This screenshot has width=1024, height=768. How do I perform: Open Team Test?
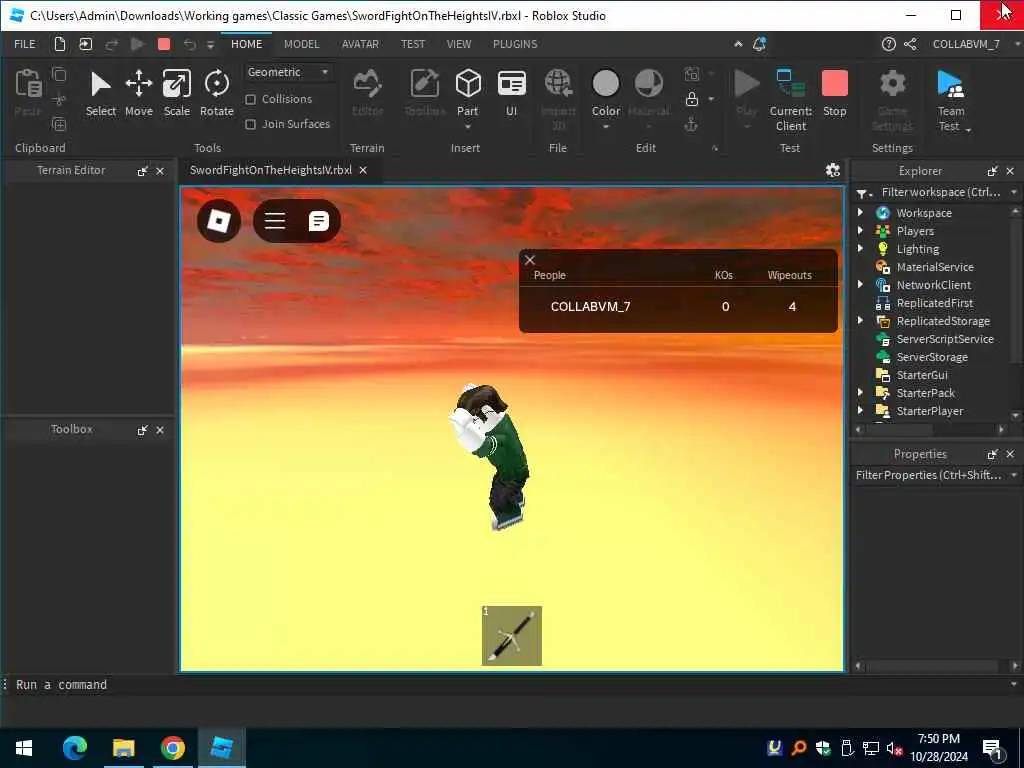click(950, 99)
